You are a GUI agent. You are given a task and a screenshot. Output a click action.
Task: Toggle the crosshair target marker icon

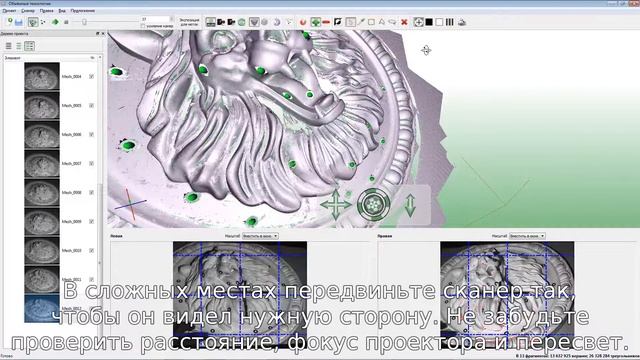click(418, 22)
